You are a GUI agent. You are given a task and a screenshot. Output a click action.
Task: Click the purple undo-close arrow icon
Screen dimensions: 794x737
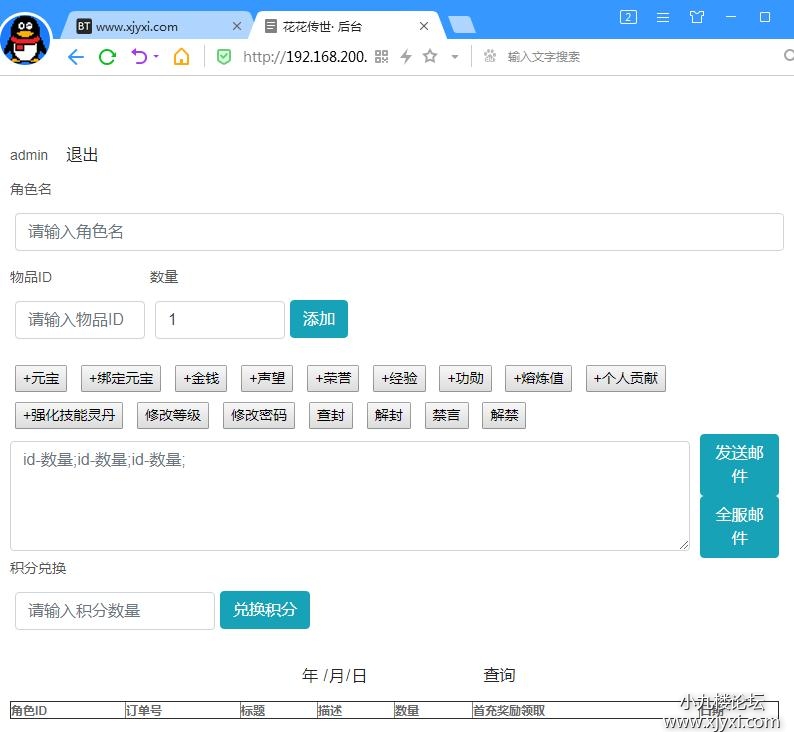point(139,57)
